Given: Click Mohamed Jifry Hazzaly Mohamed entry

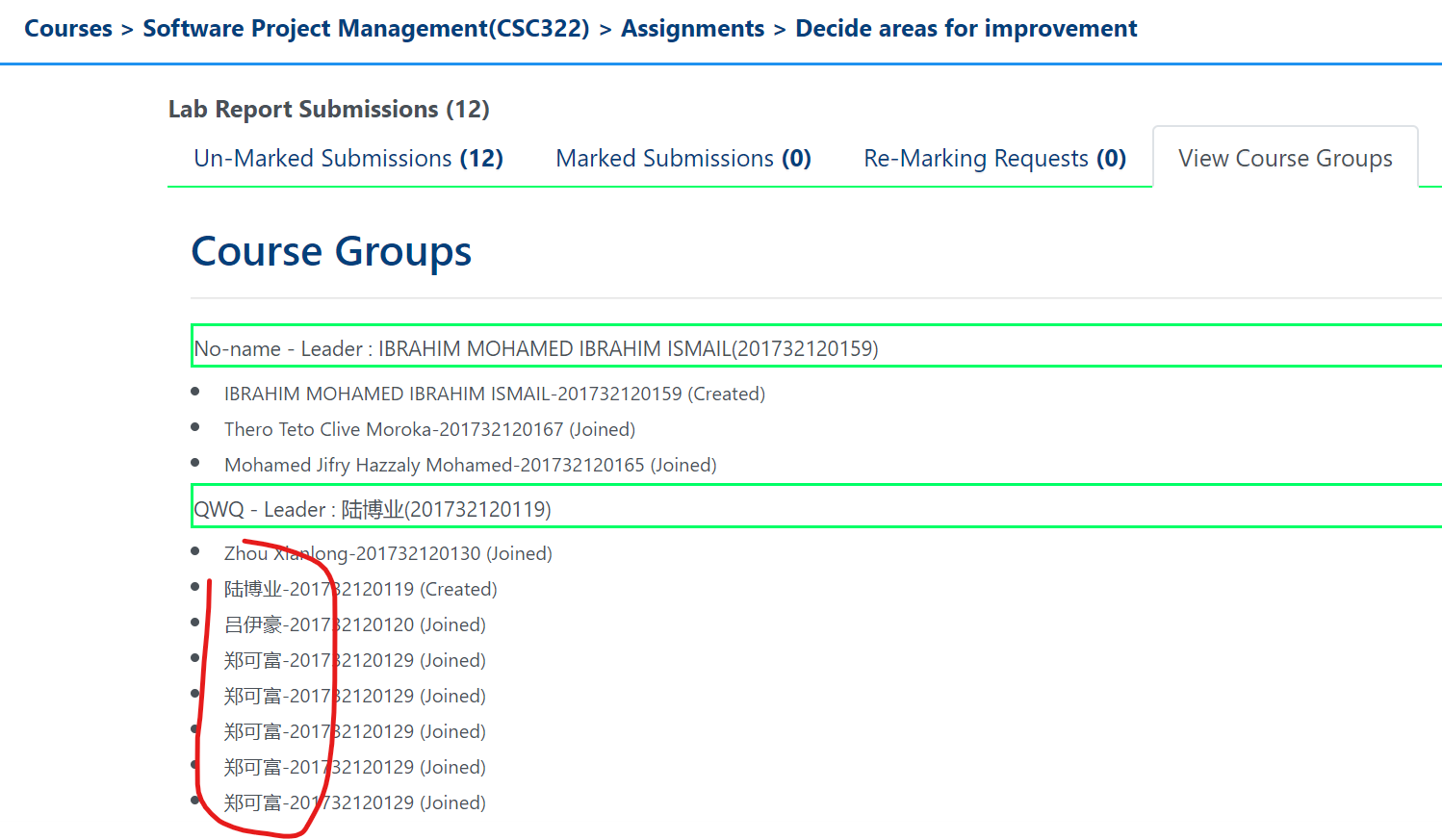Looking at the screenshot, I should pos(470,465).
